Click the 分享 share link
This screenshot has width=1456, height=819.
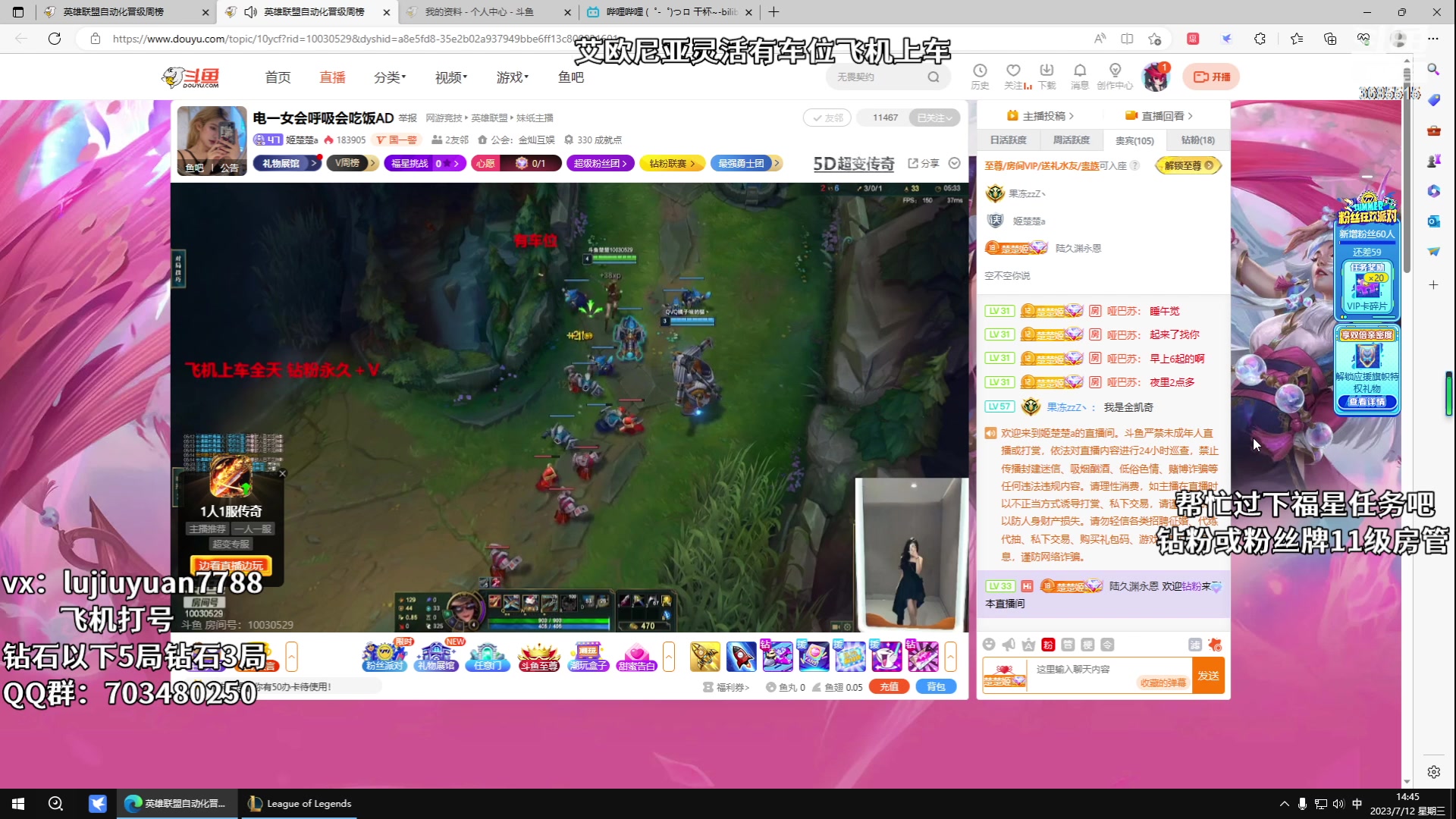point(924,163)
